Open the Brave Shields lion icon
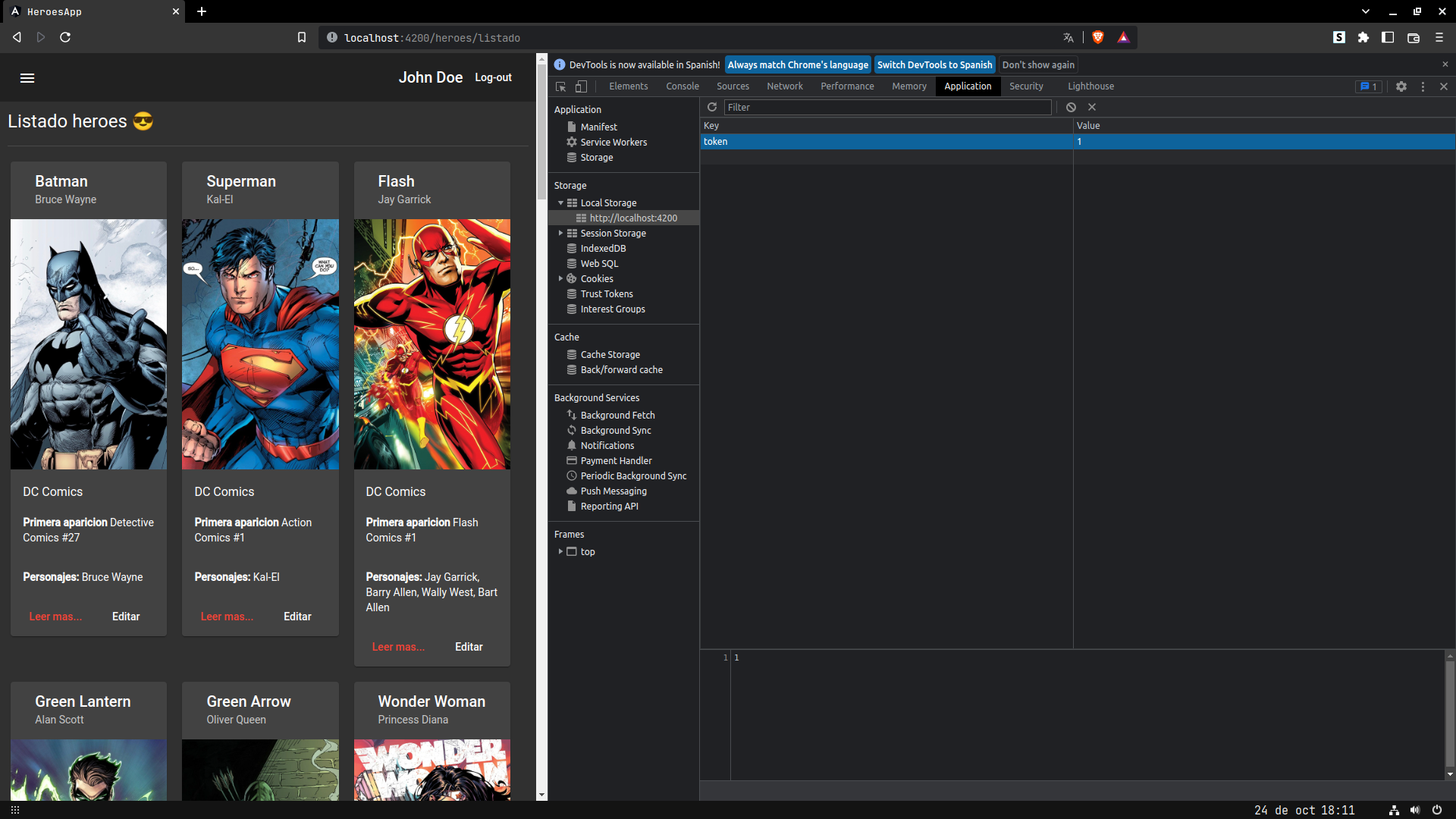The image size is (1456, 819). (1097, 37)
